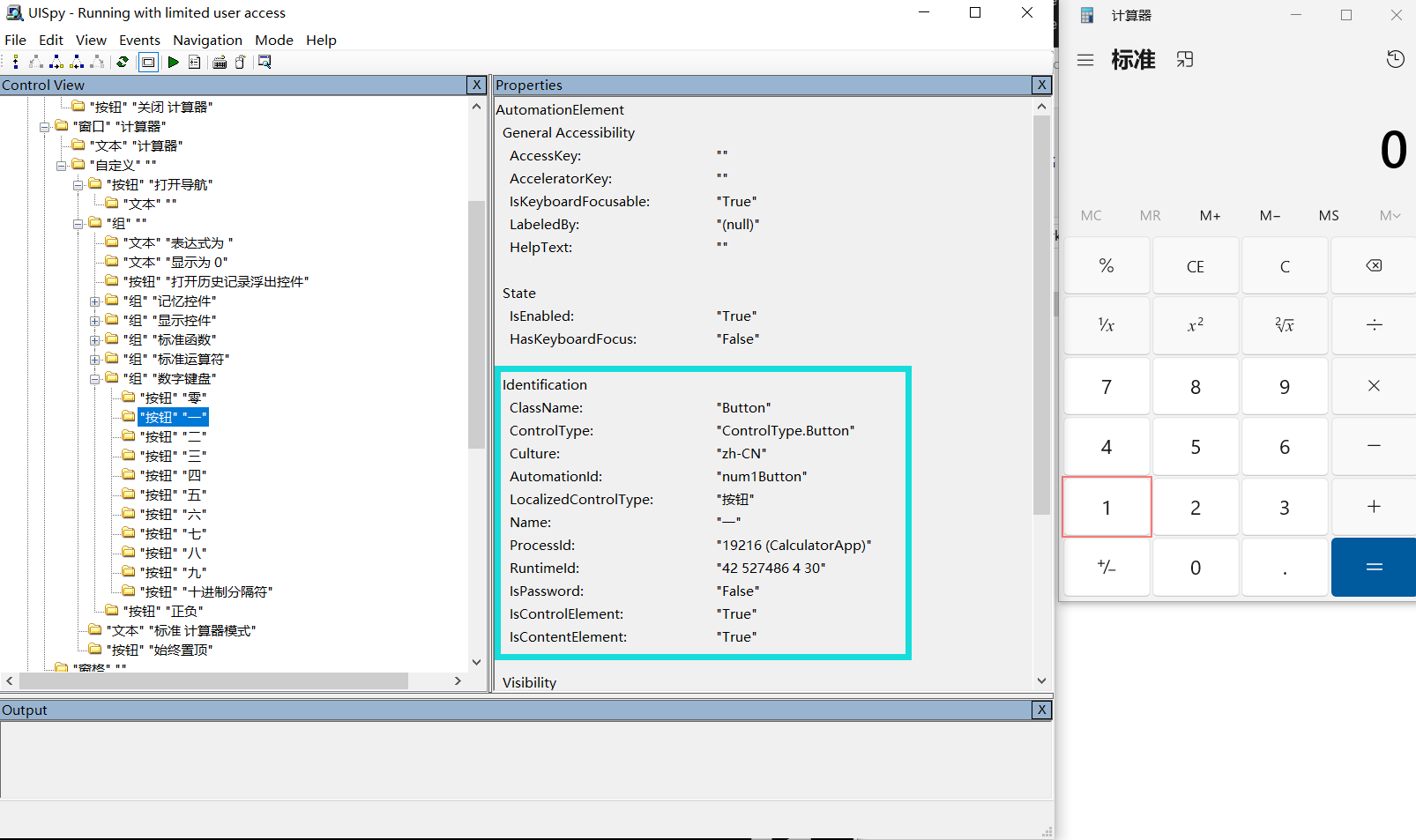The image size is (1416, 840).
Task: Select the "按钮" "五" tree item
Action: (175, 495)
